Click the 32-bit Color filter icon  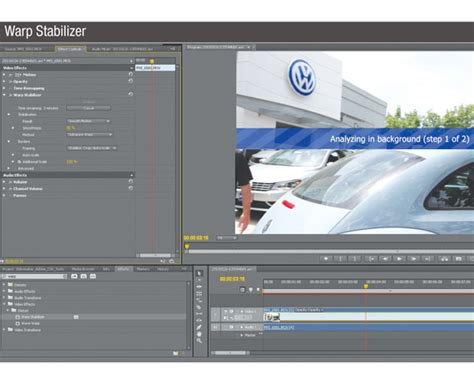point(83,276)
